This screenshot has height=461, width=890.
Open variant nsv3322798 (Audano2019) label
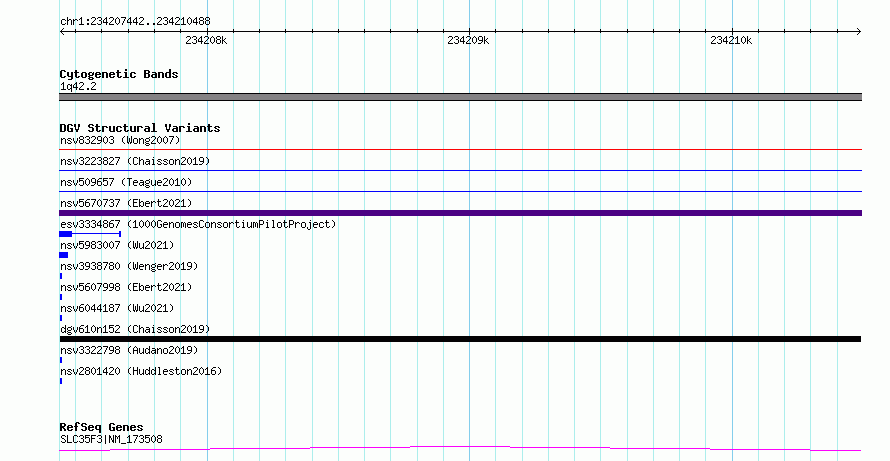click(129, 350)
